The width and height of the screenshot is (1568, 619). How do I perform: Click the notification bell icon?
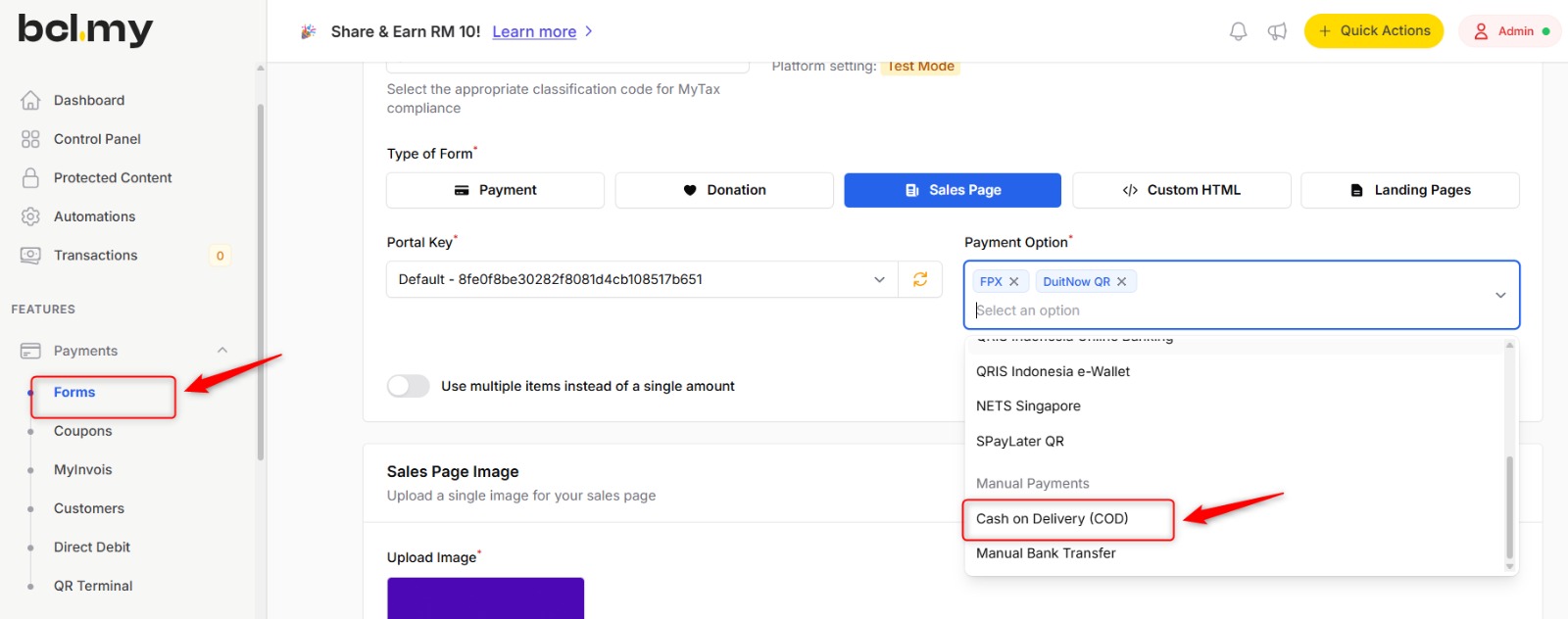(x=1238, y=31)
